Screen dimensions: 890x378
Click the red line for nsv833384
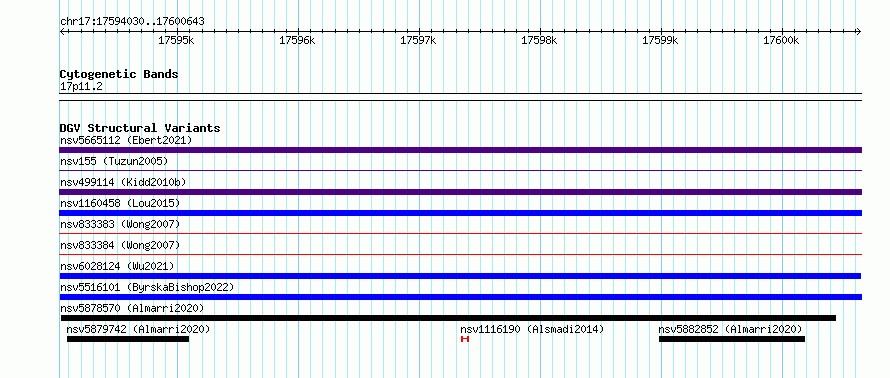coord(460,254)
